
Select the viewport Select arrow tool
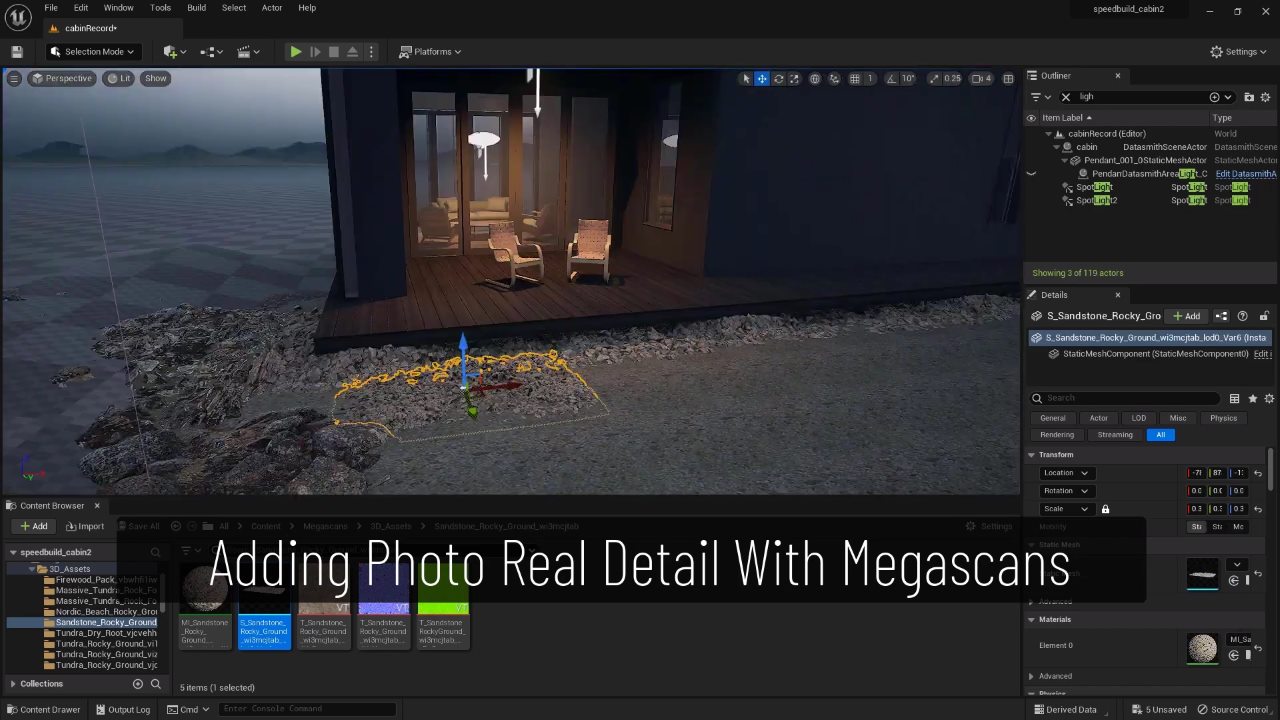coord(745,79)
